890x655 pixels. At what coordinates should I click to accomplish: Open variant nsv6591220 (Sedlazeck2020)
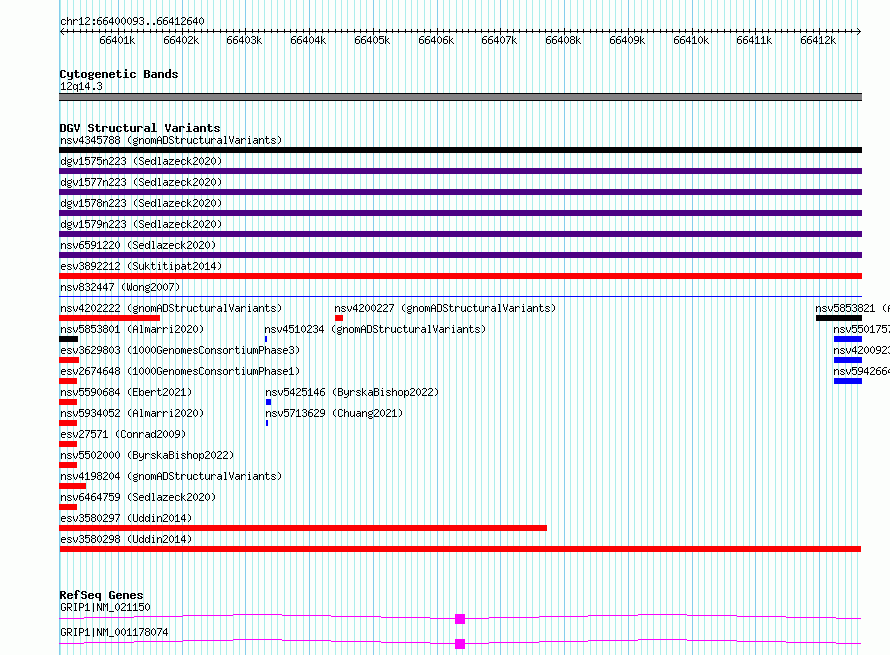coord(138,245)
